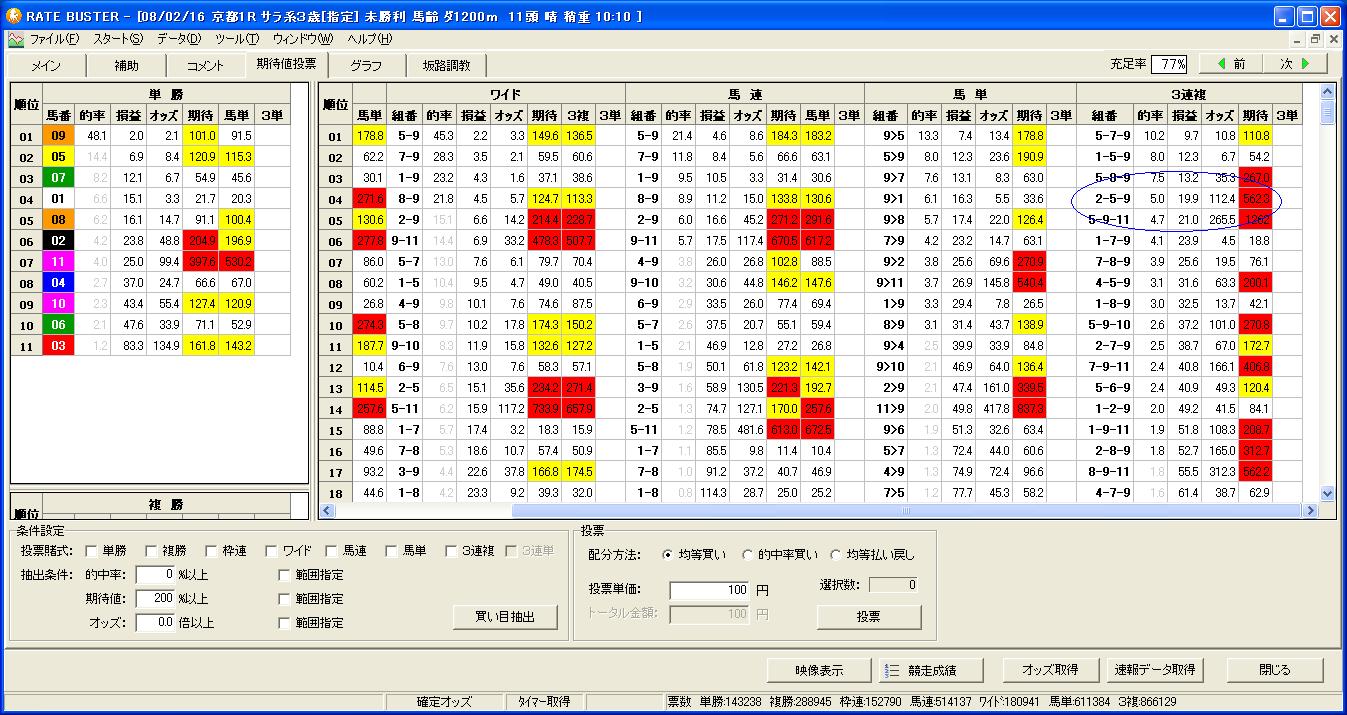
Task: Click the orange horse number 09 cell in 単勝
Action: 58,135
